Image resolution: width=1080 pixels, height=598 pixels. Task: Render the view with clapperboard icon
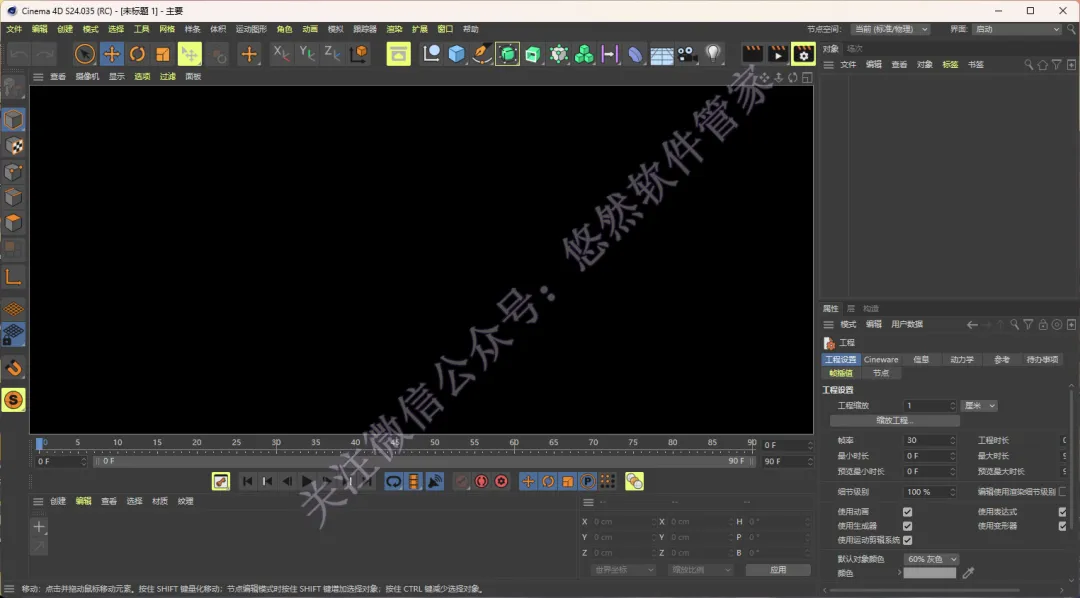tap(752, 54)
